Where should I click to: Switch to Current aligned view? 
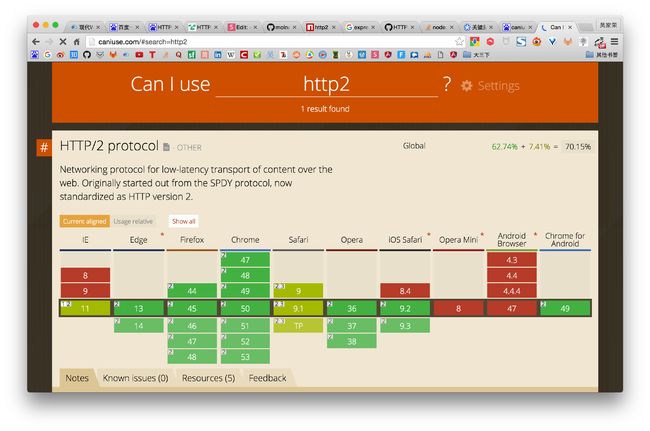[x=85, y=221]
